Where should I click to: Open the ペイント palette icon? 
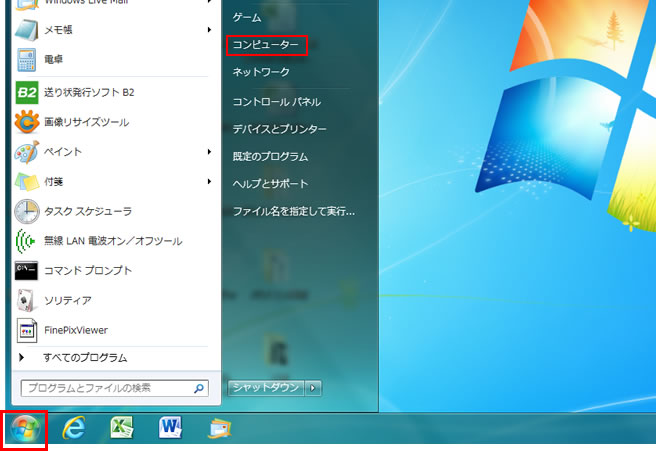pos(27,152)
